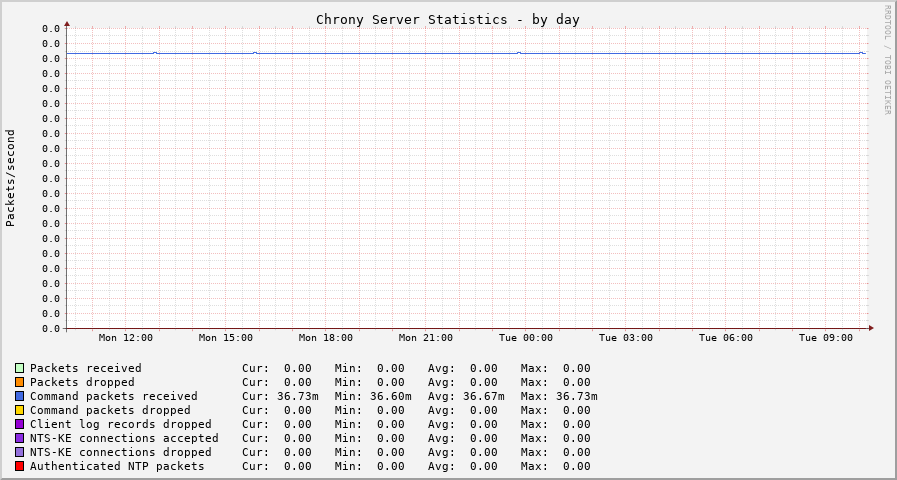The height and width of the screenshot is (480, 897).
Task: Select the 'Client log records dropped' legend label
Action: (121, 424)
